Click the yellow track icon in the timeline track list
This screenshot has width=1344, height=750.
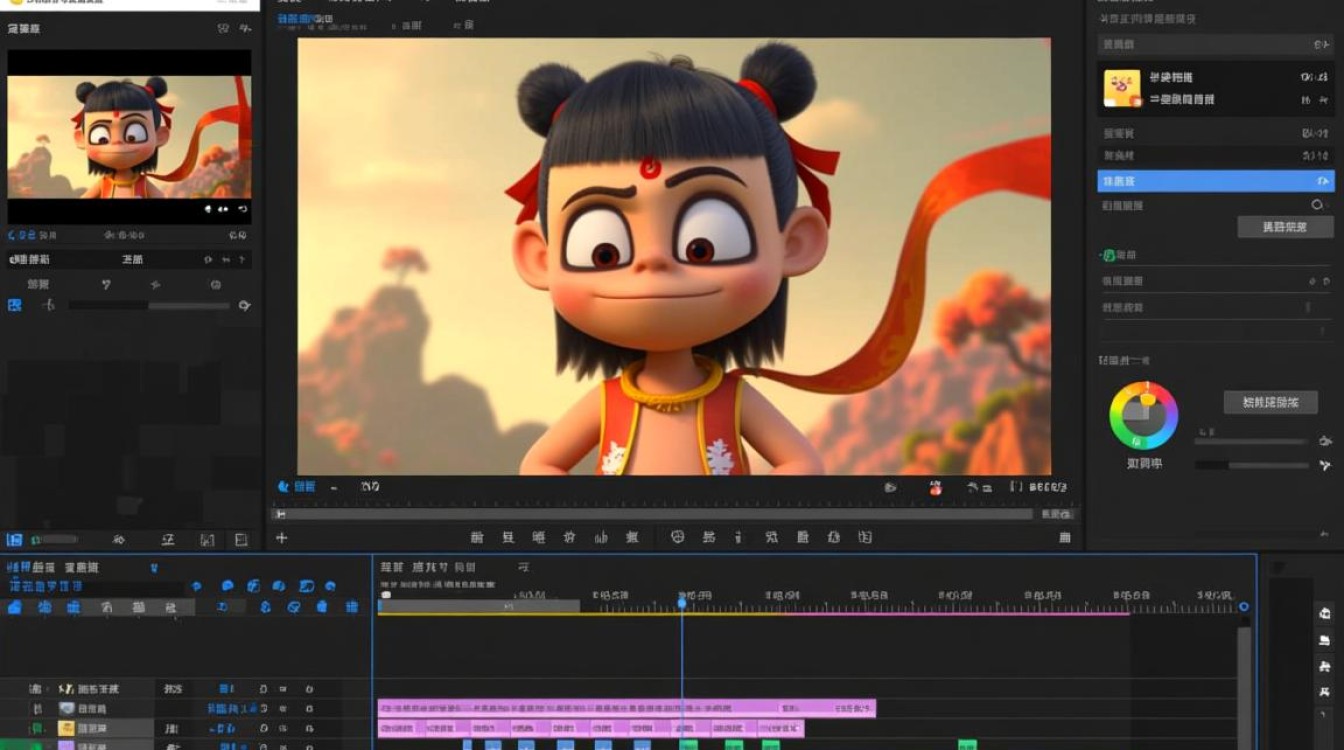coord(67,728)
